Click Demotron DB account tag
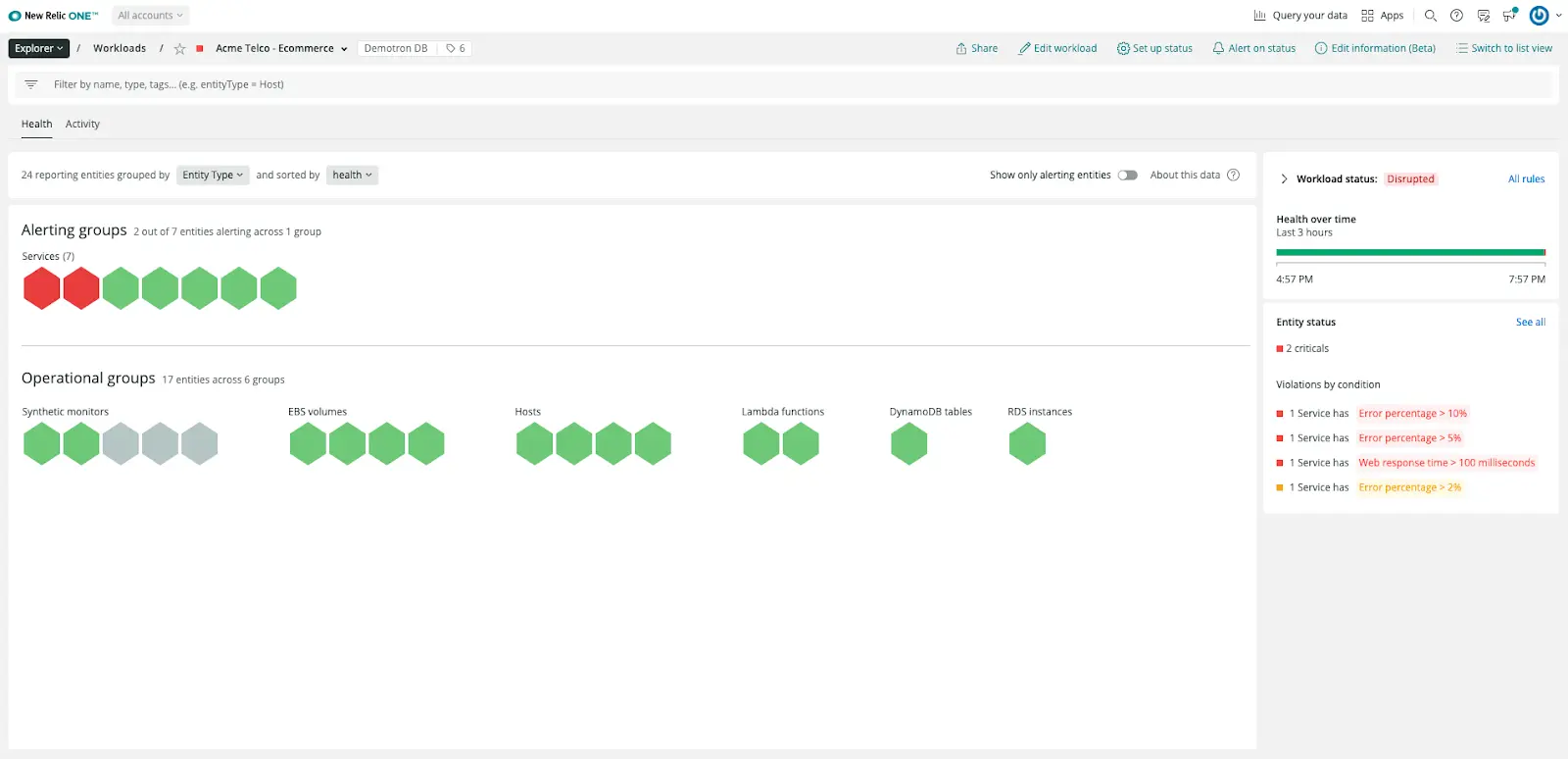The width and height of the screenshot is (1568, 759). pyautogui.click(x=396, y=48)
